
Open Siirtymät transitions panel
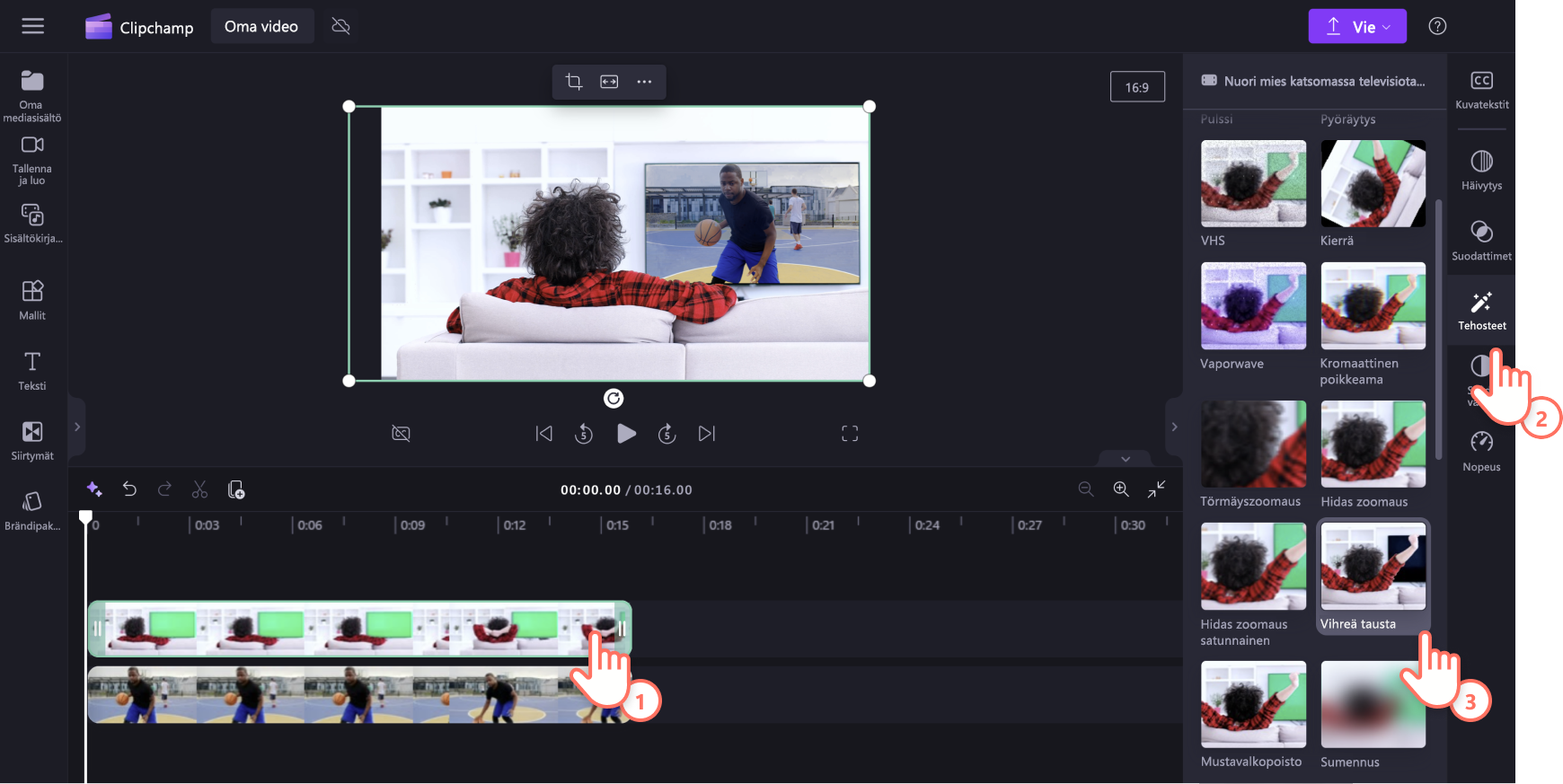pos(32,440)
